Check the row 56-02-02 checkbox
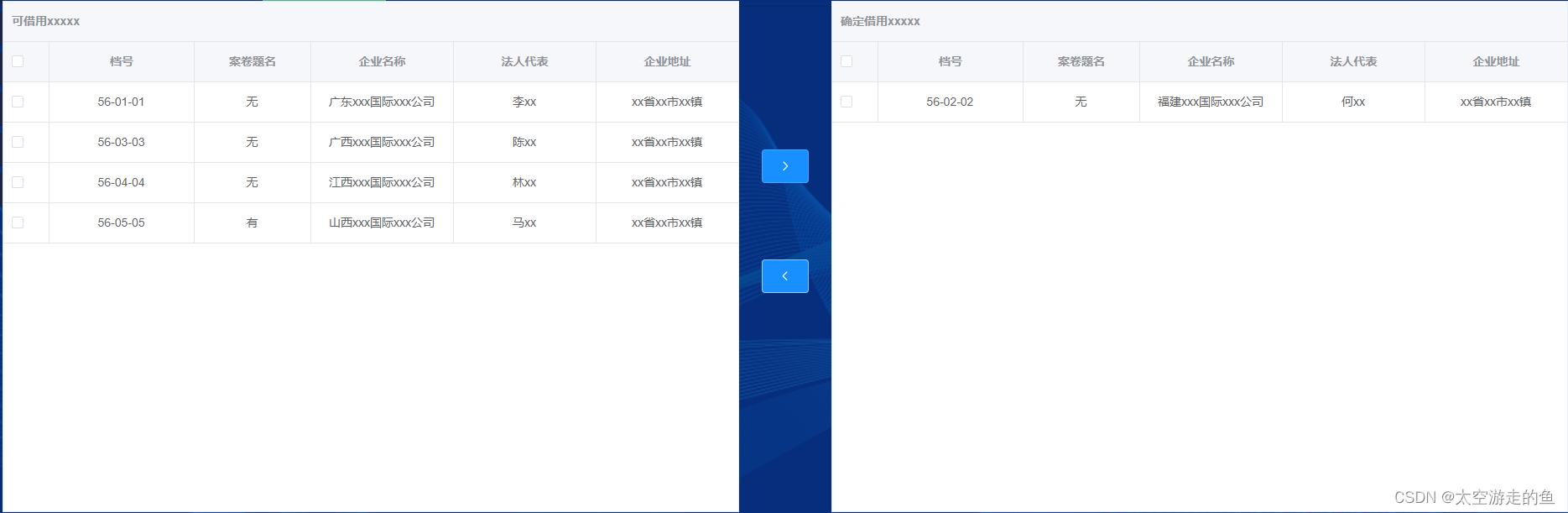This screenshot has width=1568, height=513. (x=847, y=102)
